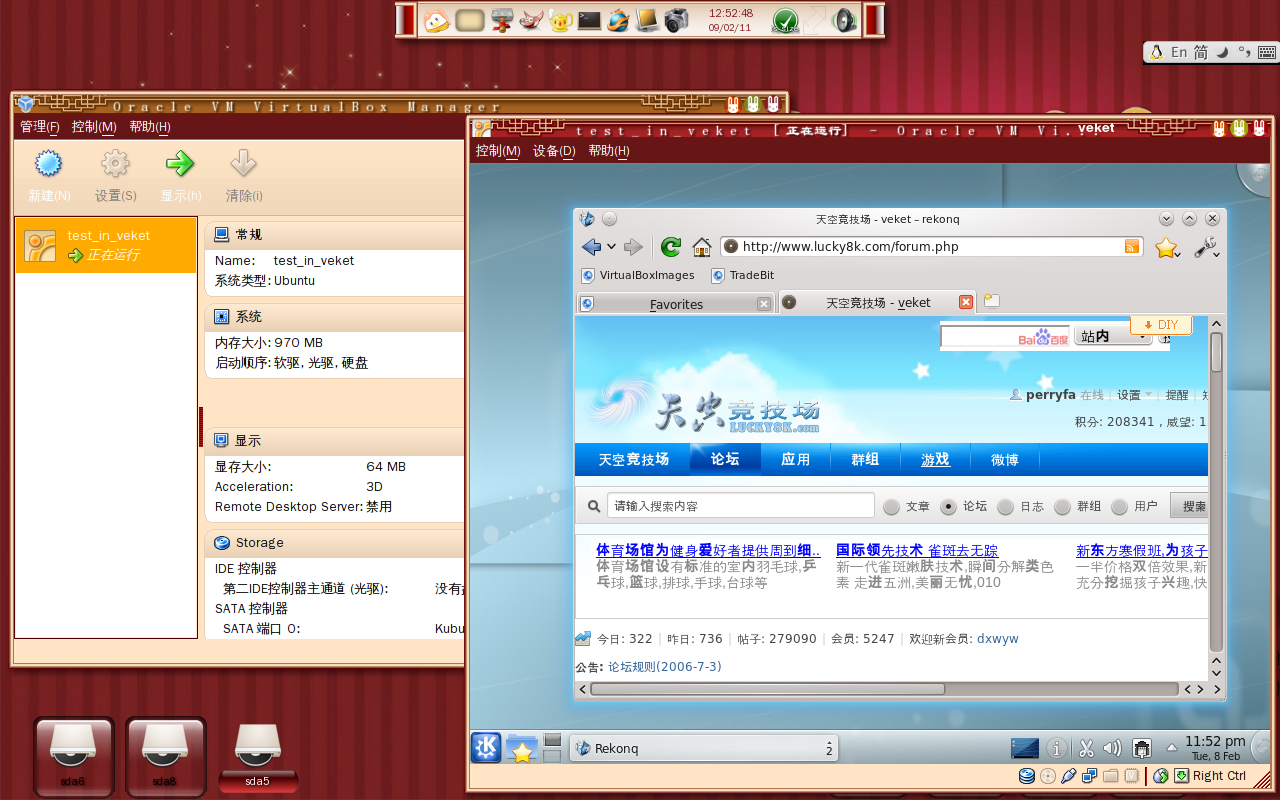Open the TradeBit bookmark
Screen dimensions: 1280x800
click(742, 275)
